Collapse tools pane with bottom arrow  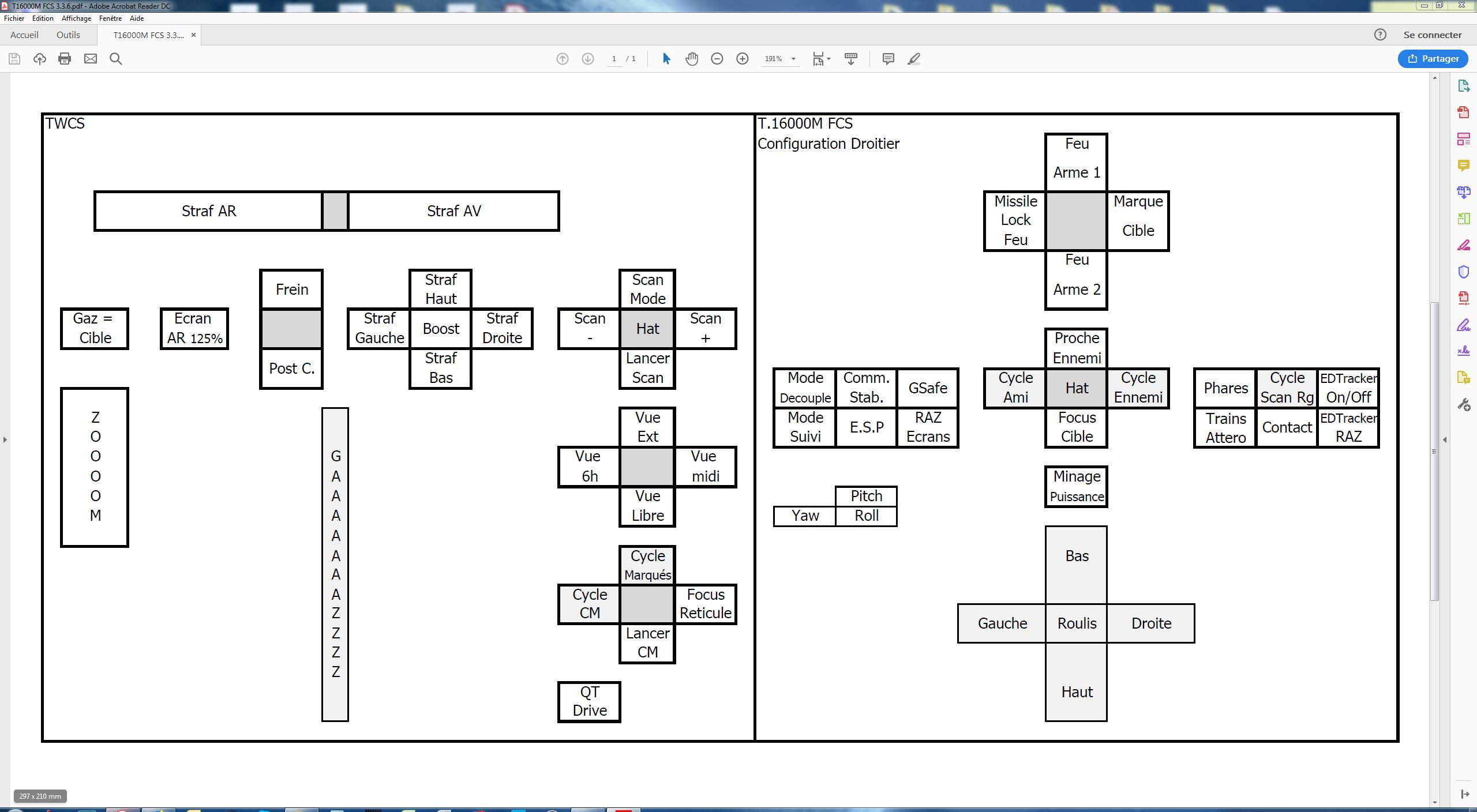pyautogui.click(x=1464, y=794)
